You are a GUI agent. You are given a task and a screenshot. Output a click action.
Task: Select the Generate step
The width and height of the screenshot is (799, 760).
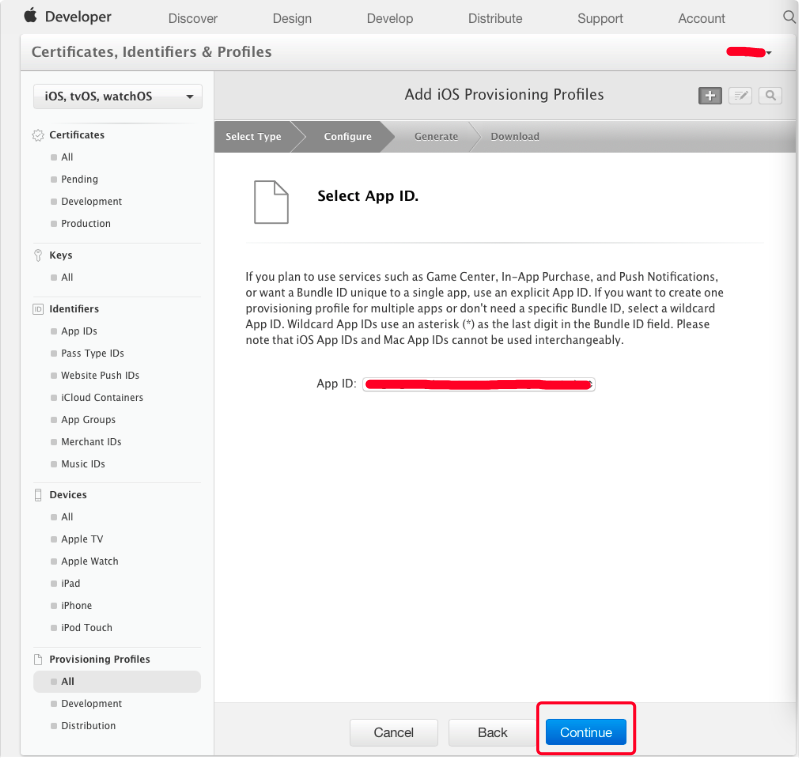(436, 137)
